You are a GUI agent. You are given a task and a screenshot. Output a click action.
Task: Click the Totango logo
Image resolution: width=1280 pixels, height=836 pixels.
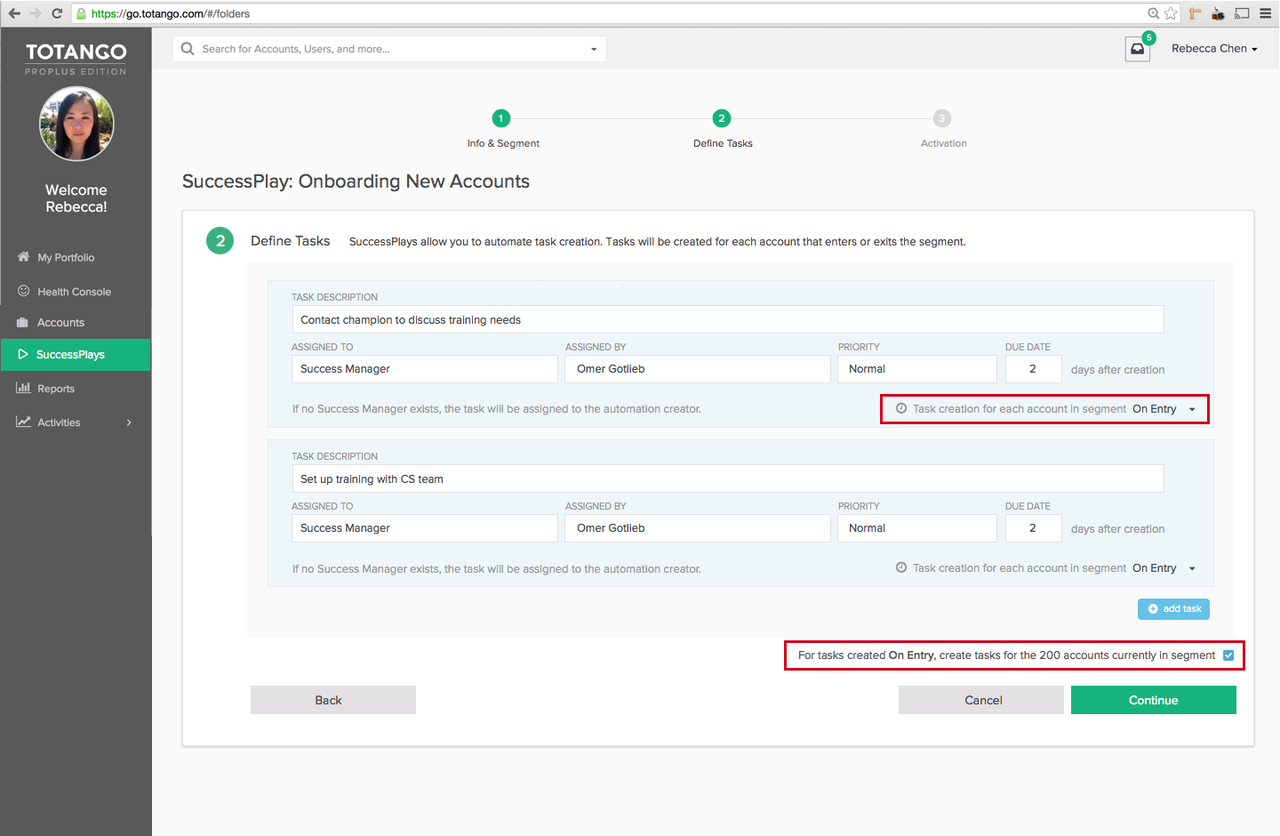(76, 57)
